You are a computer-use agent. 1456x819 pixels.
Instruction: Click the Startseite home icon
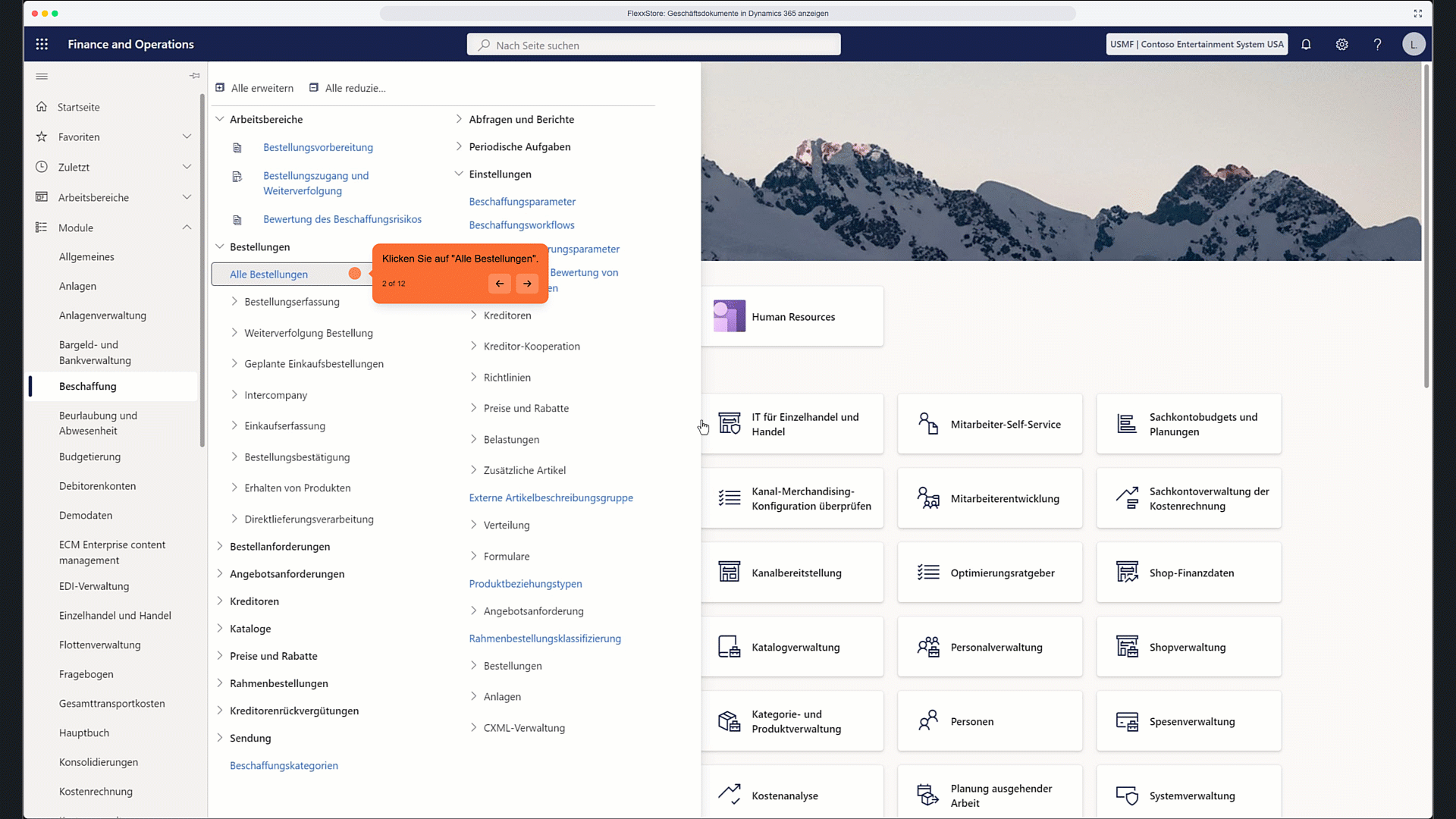[x=42, y=107]
